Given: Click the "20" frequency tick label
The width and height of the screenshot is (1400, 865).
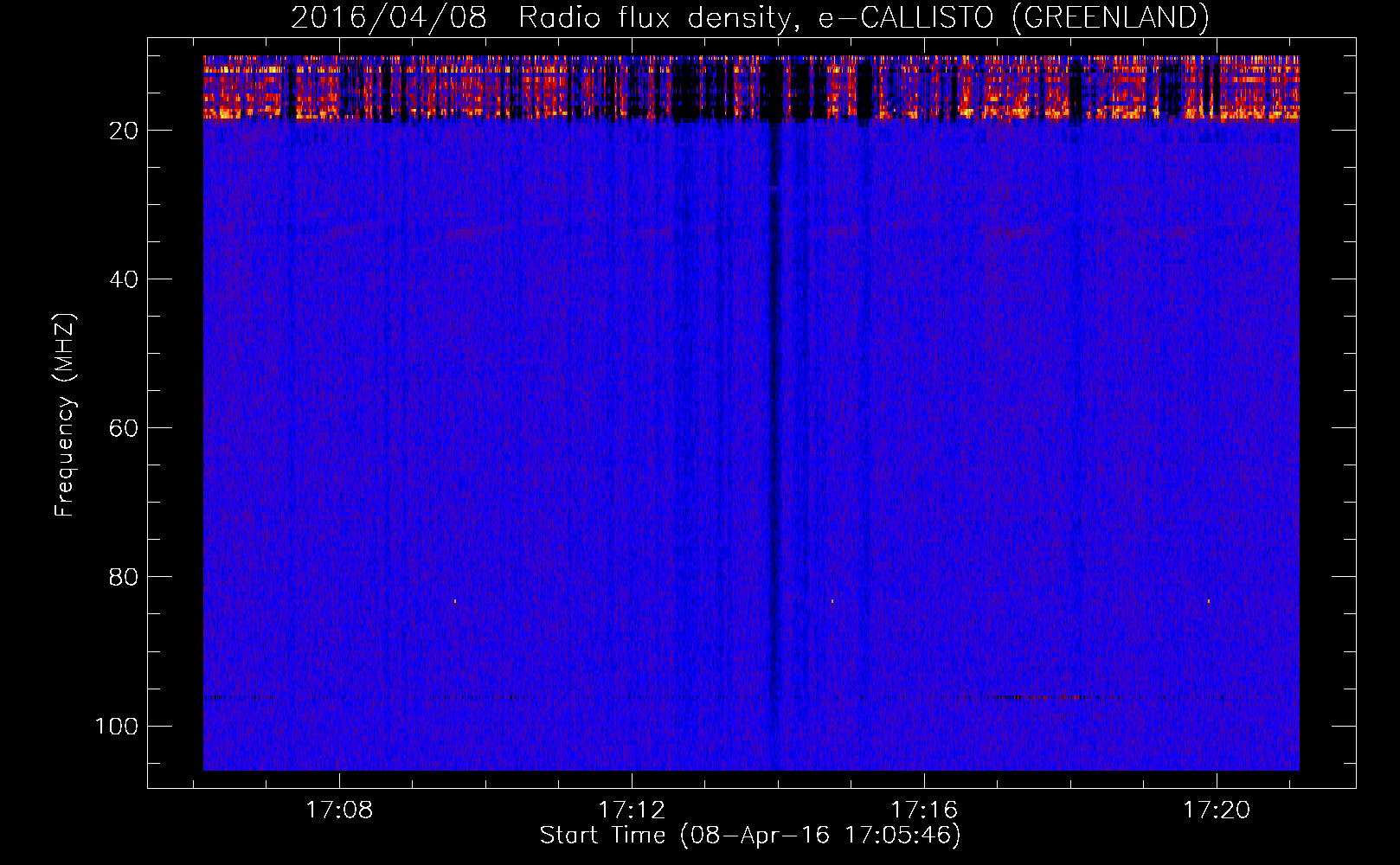Looking at the screenshot, I should point(124,131).
